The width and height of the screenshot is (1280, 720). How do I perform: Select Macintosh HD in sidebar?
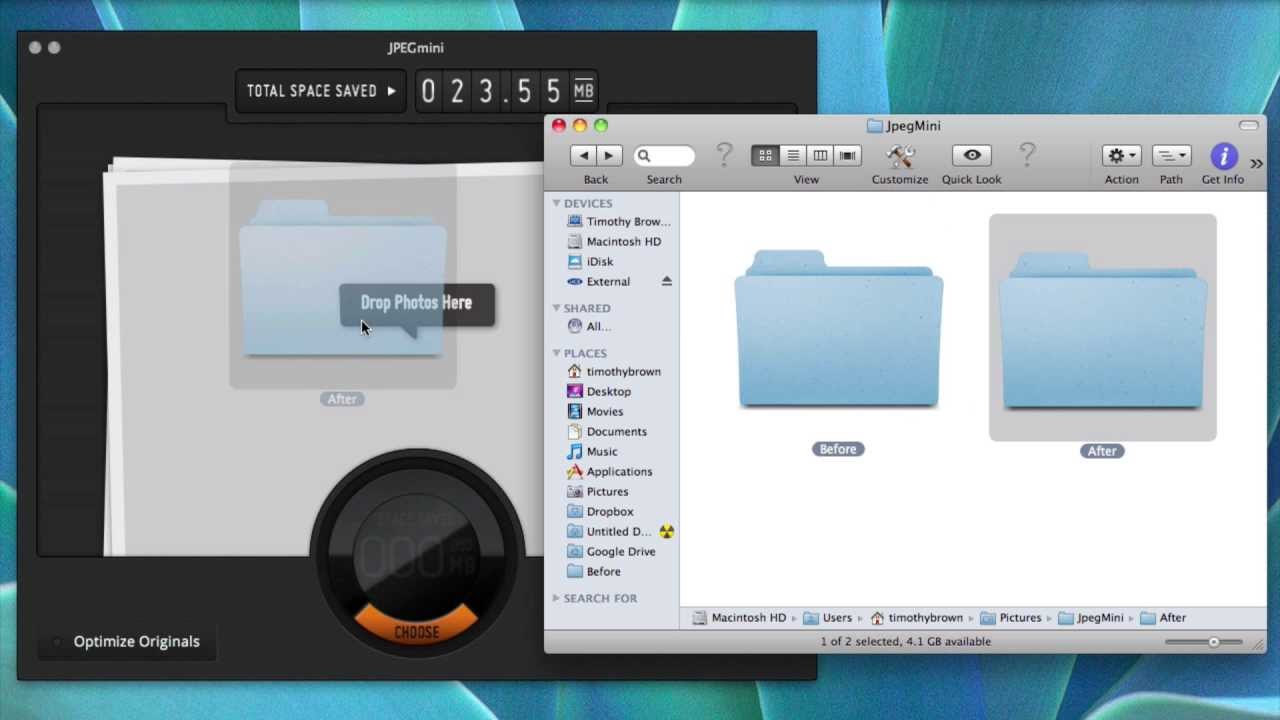[614, 242]
